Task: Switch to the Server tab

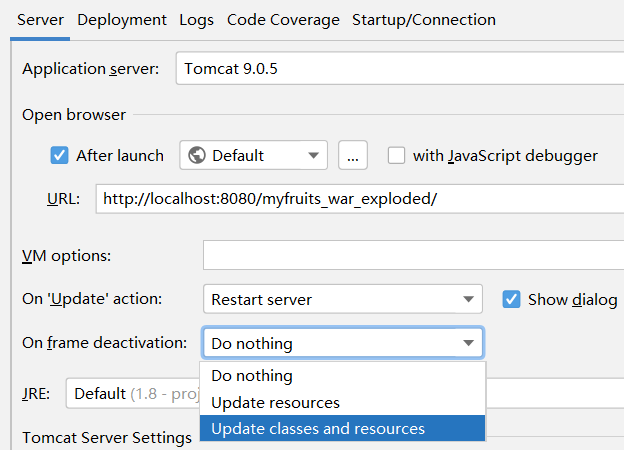Action: [x=40, y=20]
